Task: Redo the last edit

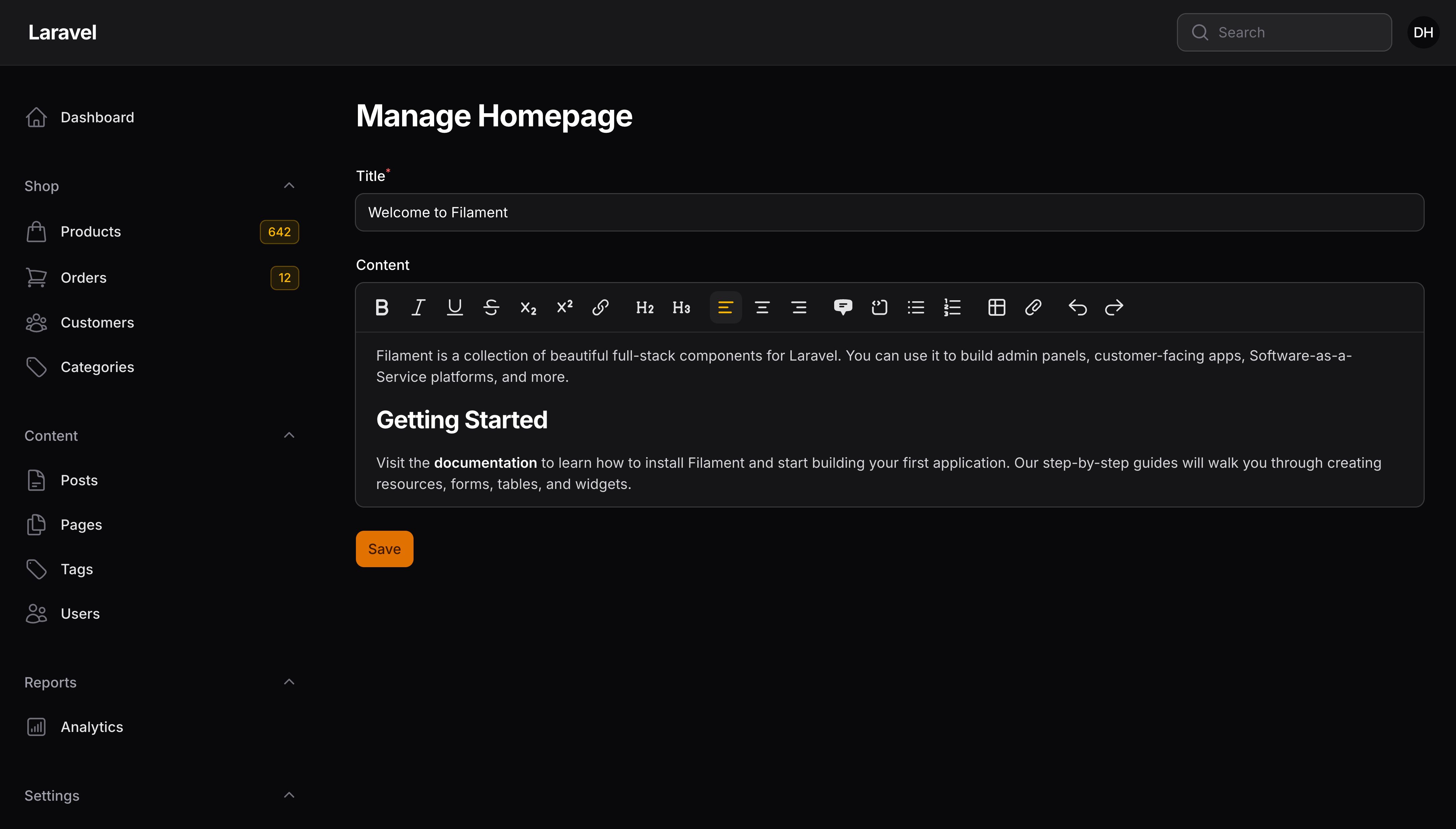Action: pyautogui.click(x=1114, y=307)
